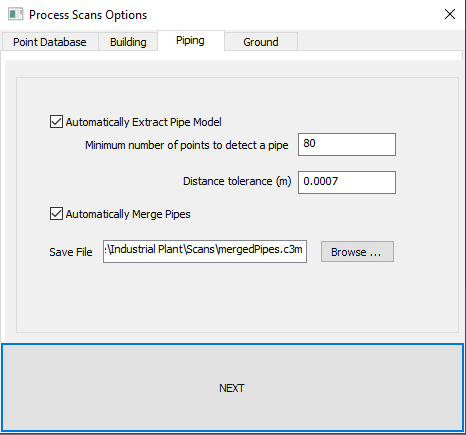This screenshot has height=435, width=466.
Task: Click the Process Scans Options title text
Action: click(88, 15)
